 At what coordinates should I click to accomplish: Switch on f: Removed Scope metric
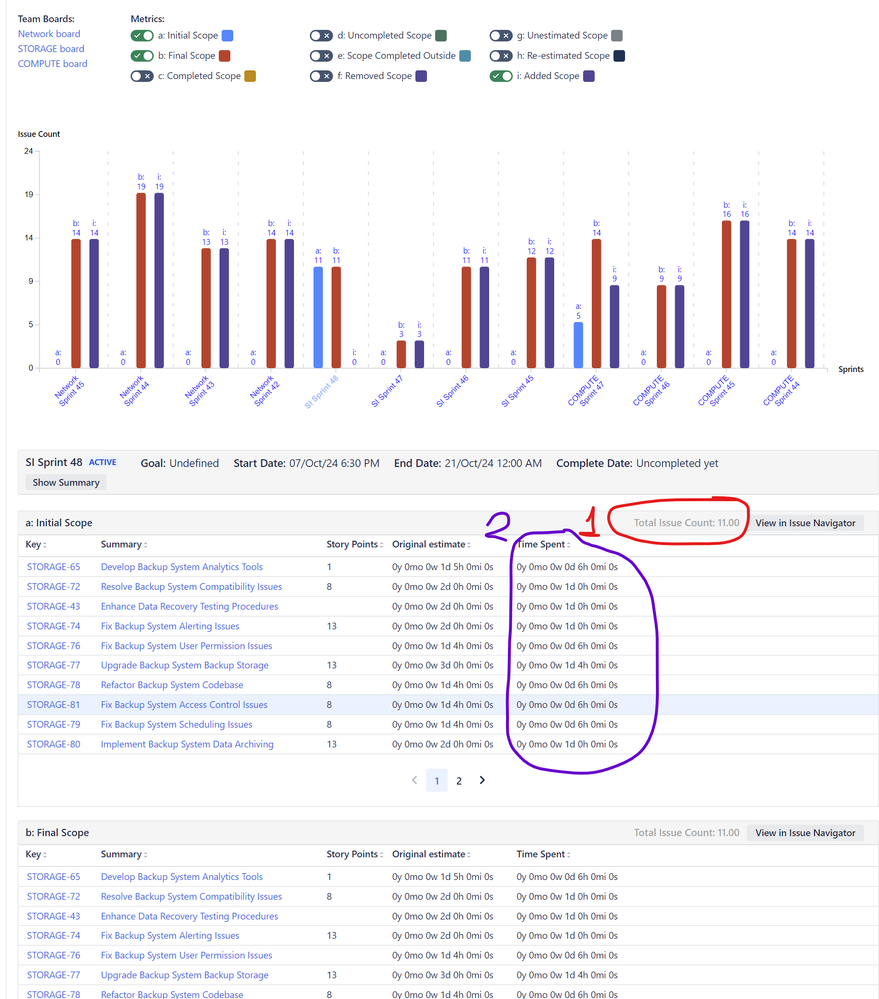tap(321, 76)
